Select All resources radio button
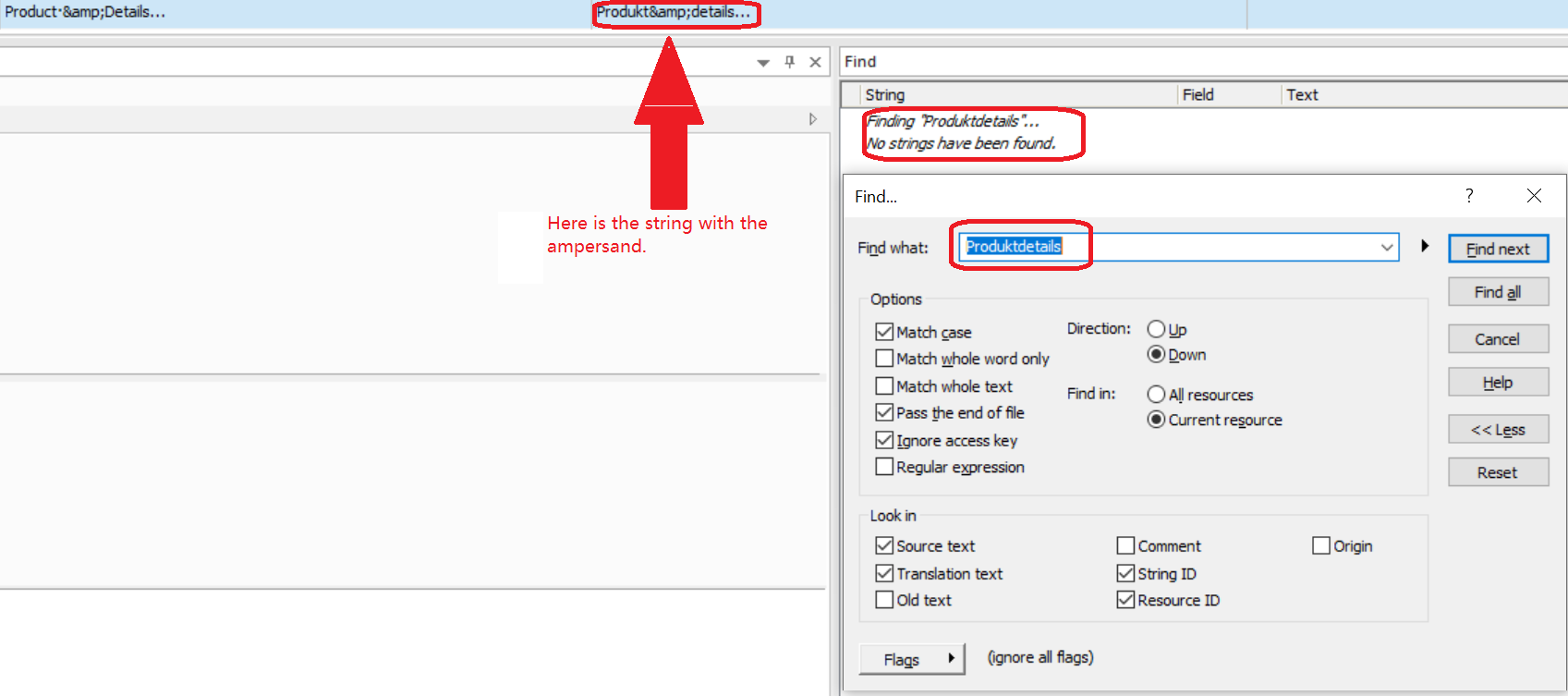Viewport: 1568px width, 696px height. tap(1156, 395)
